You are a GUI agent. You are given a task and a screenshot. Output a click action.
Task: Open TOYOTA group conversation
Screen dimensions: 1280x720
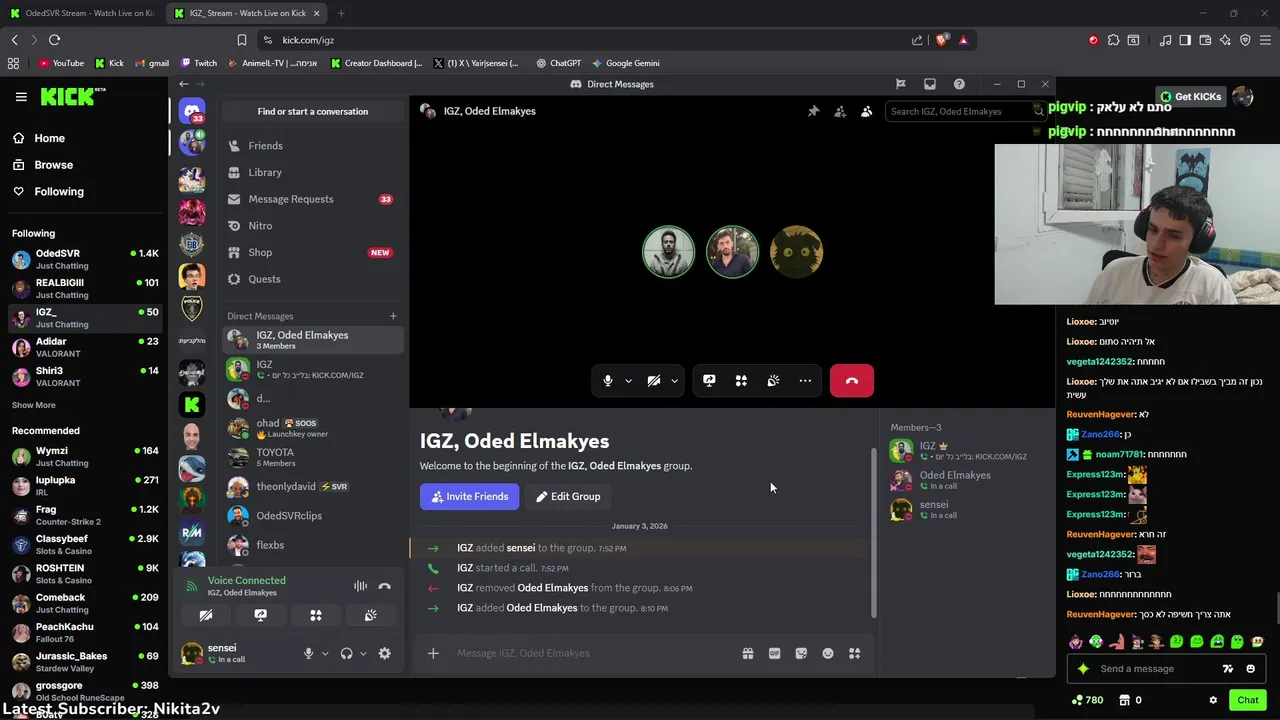(312, 457)
